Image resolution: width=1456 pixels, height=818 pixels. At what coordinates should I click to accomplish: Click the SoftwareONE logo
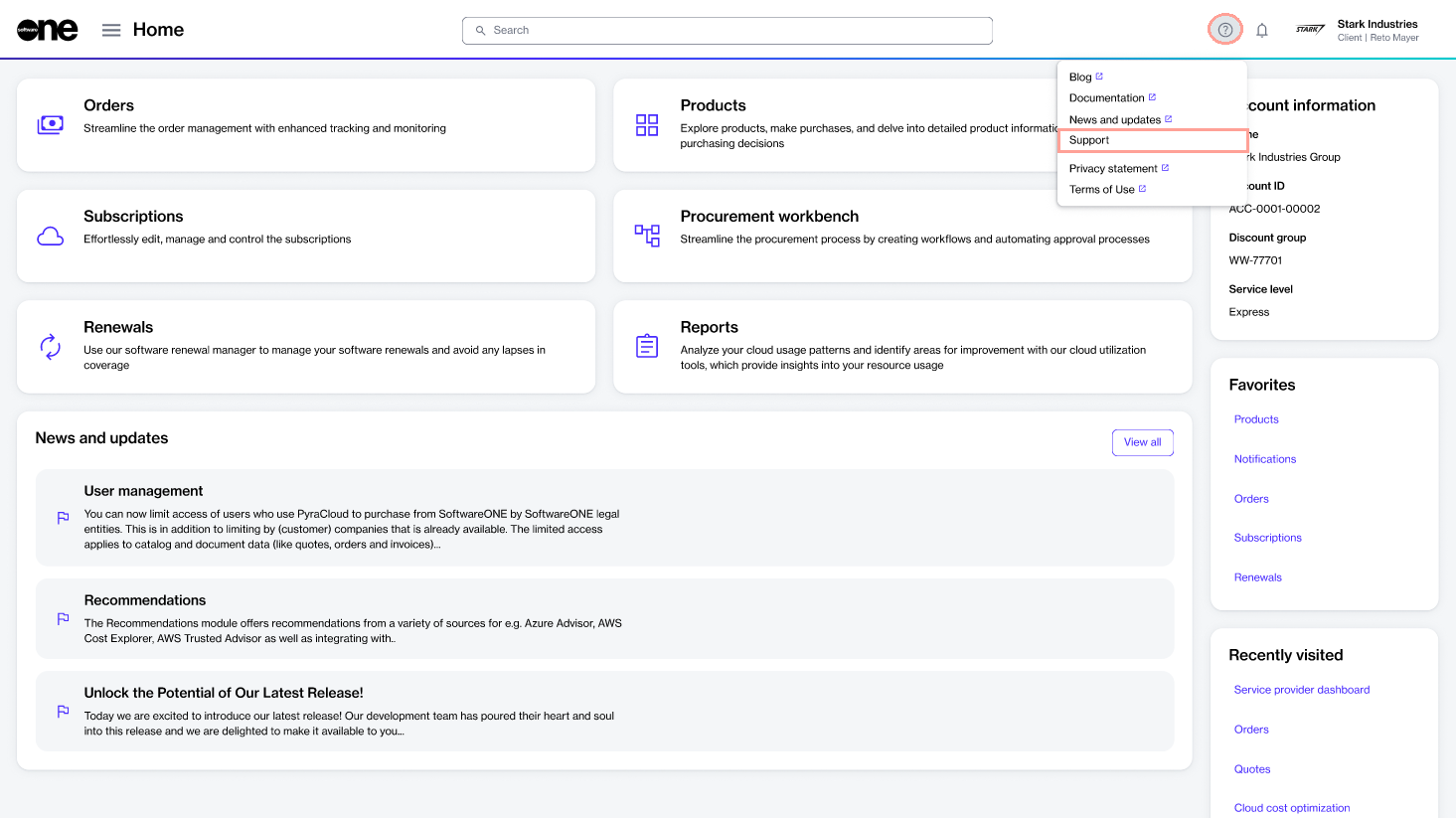pos(48,30)
